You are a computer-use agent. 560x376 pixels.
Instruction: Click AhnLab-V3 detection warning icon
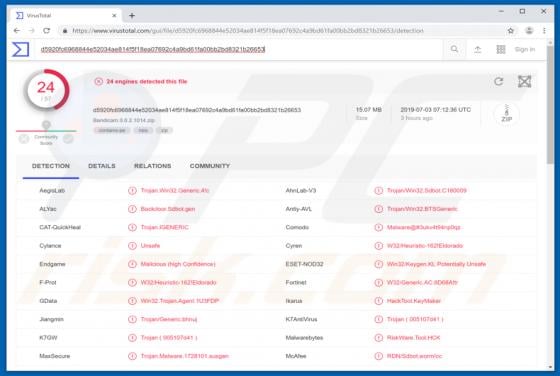pos(379,191)
